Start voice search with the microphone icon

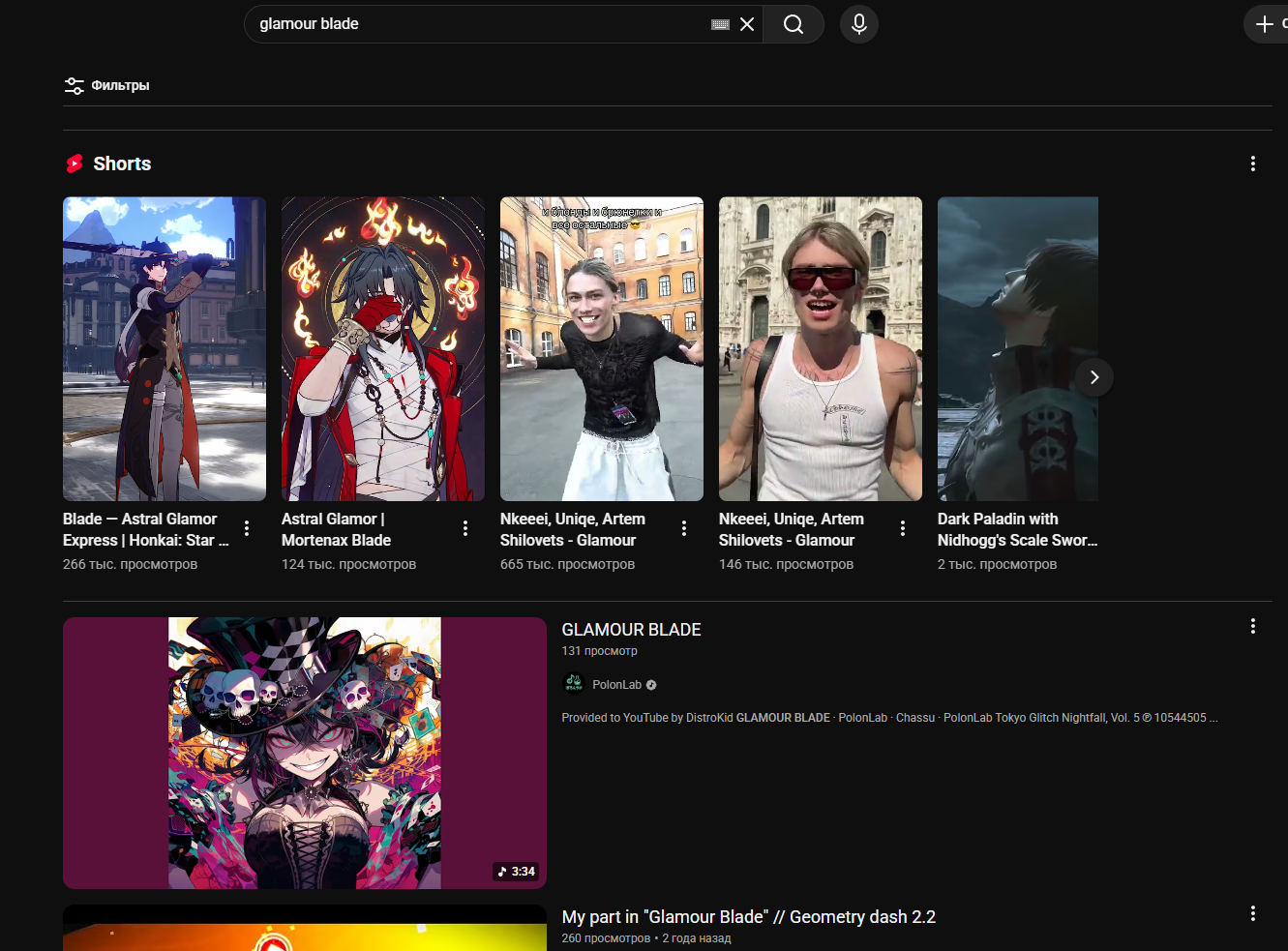pos(859,24)
